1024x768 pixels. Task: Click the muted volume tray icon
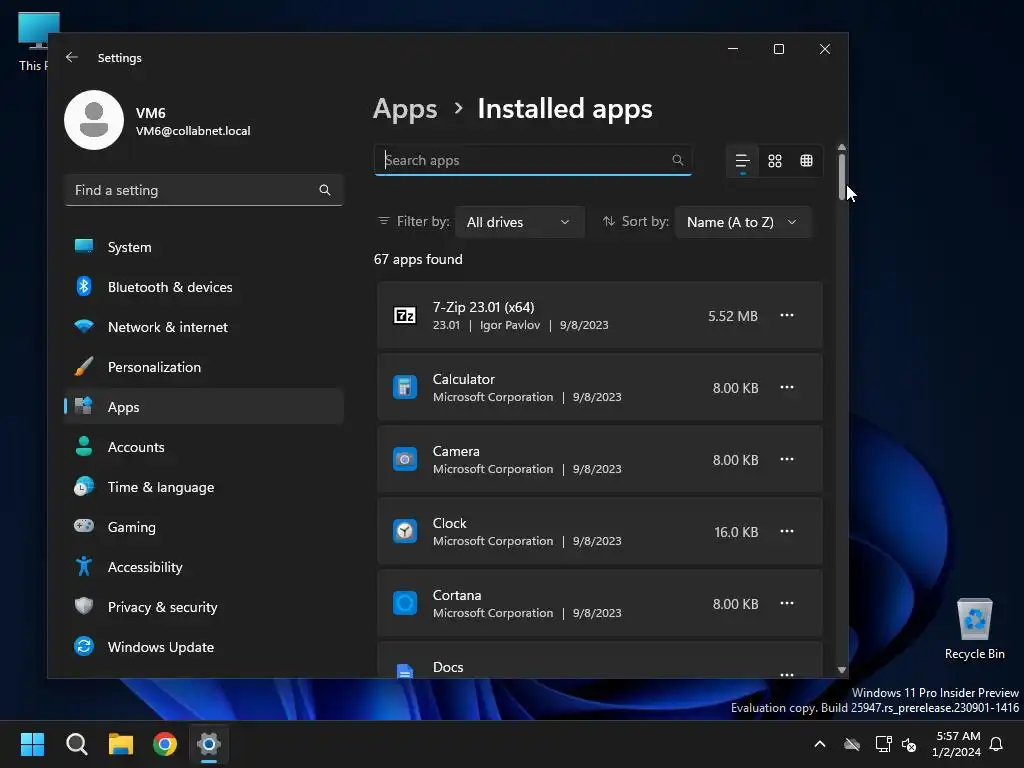[x=909, y=744]
